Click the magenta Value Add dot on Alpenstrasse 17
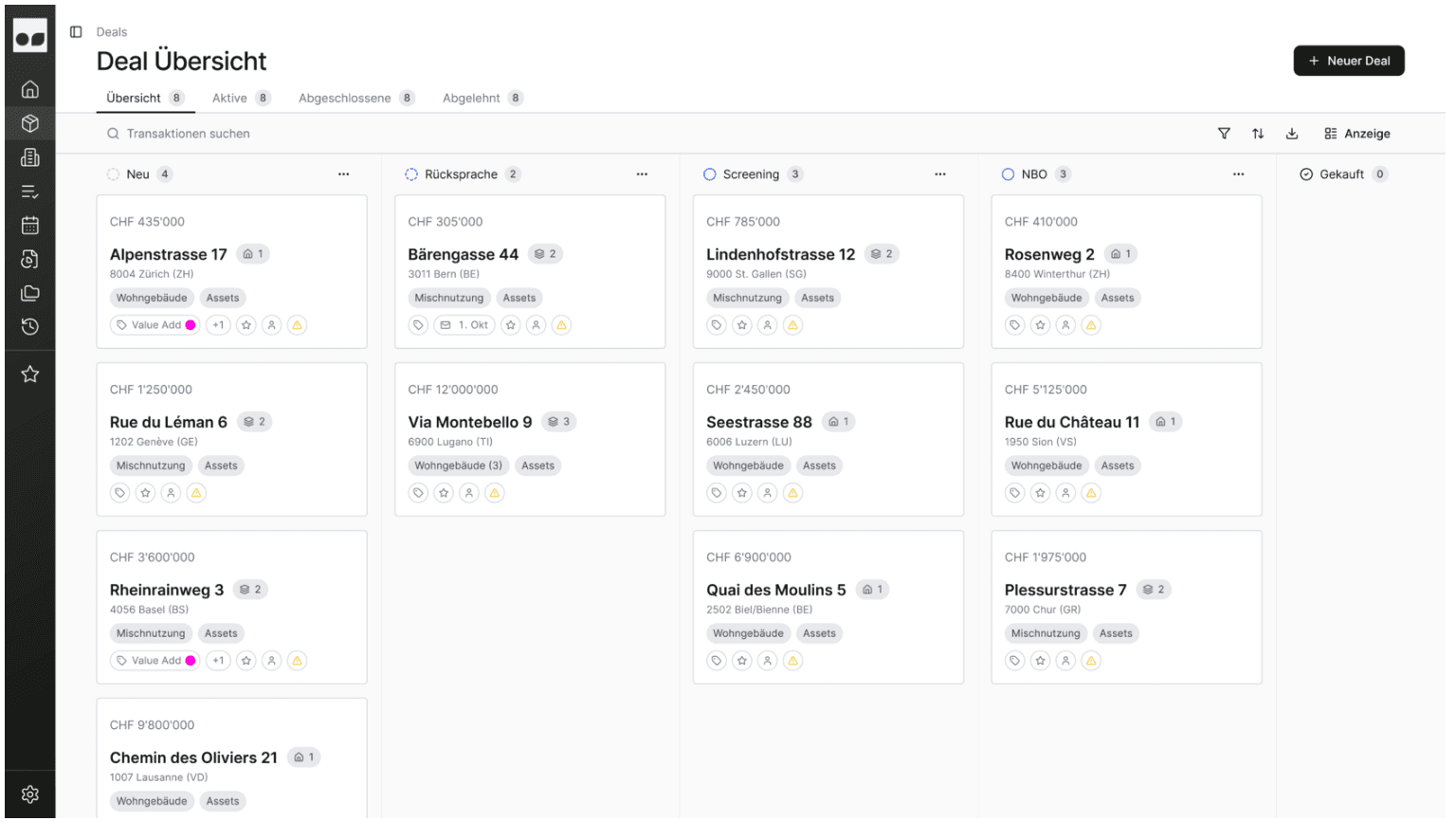Viewport: 1456px width, 821px height. [191, 325]
